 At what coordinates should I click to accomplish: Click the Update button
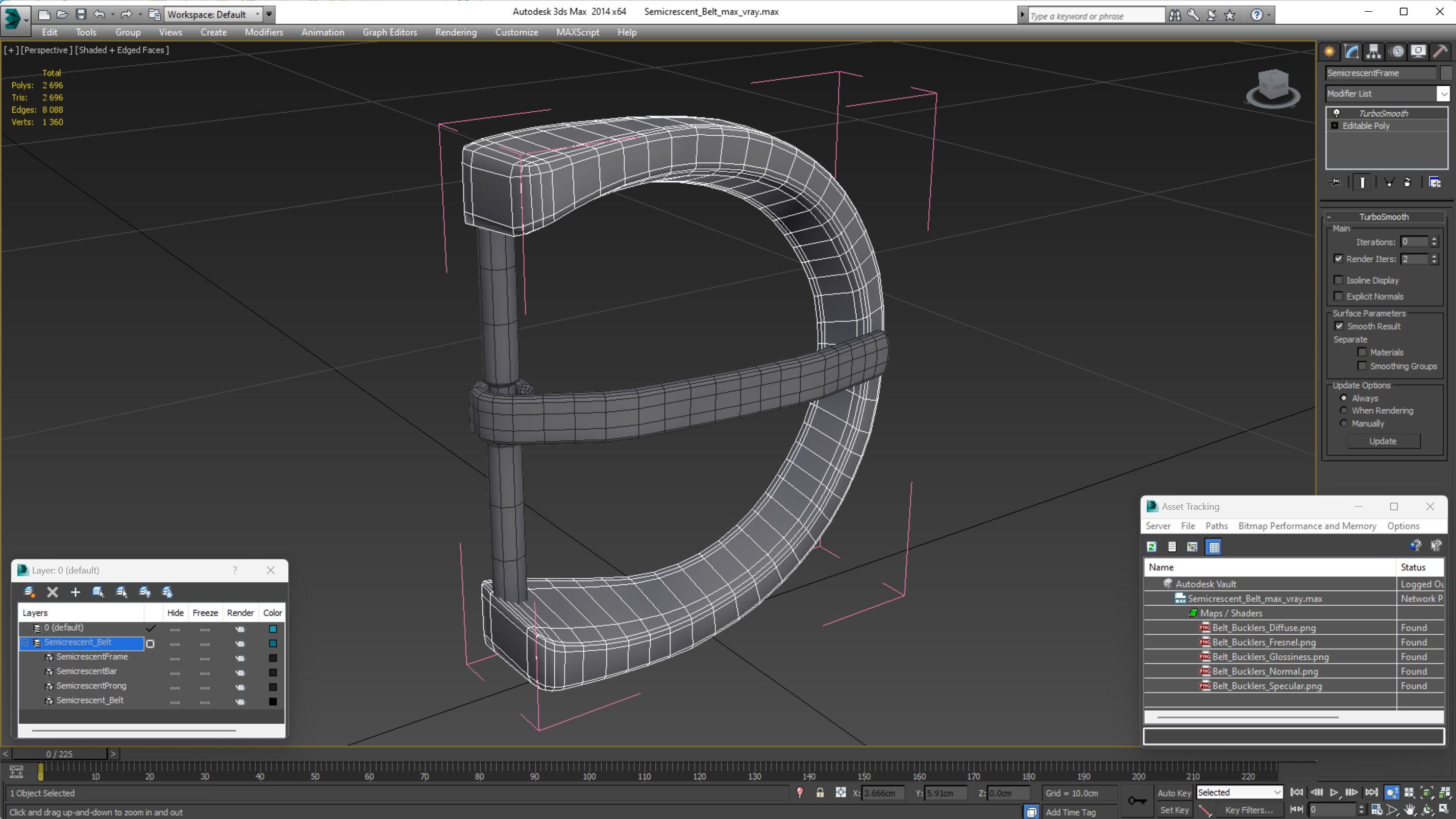[x=1383, y=441]
